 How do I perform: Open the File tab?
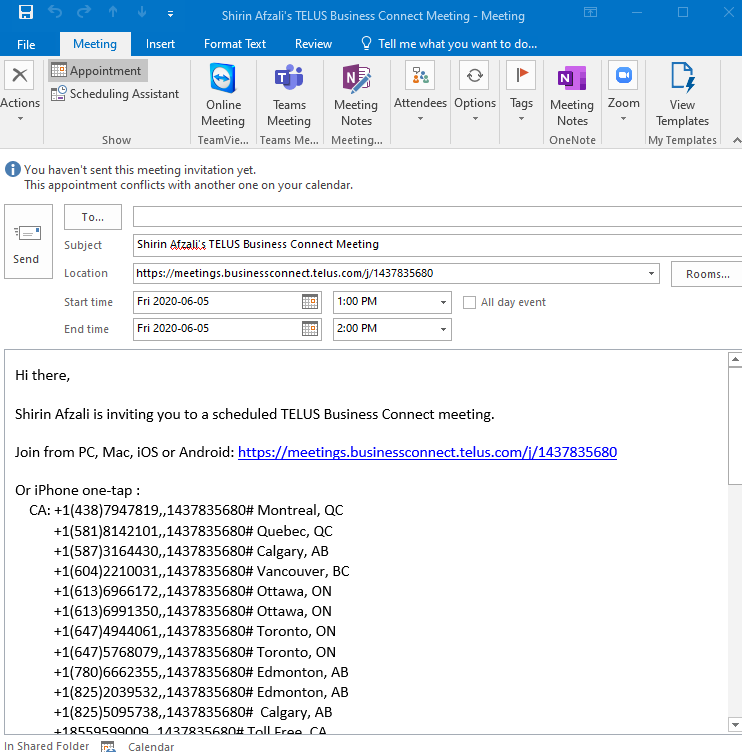click(26, 44)
